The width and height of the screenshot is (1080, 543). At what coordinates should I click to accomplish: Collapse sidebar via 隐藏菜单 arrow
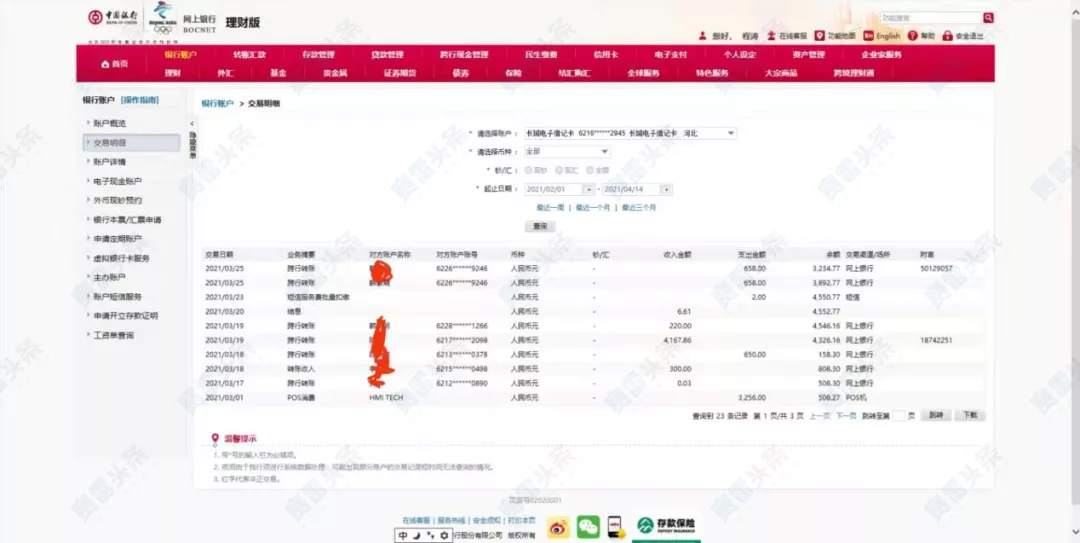192,124
